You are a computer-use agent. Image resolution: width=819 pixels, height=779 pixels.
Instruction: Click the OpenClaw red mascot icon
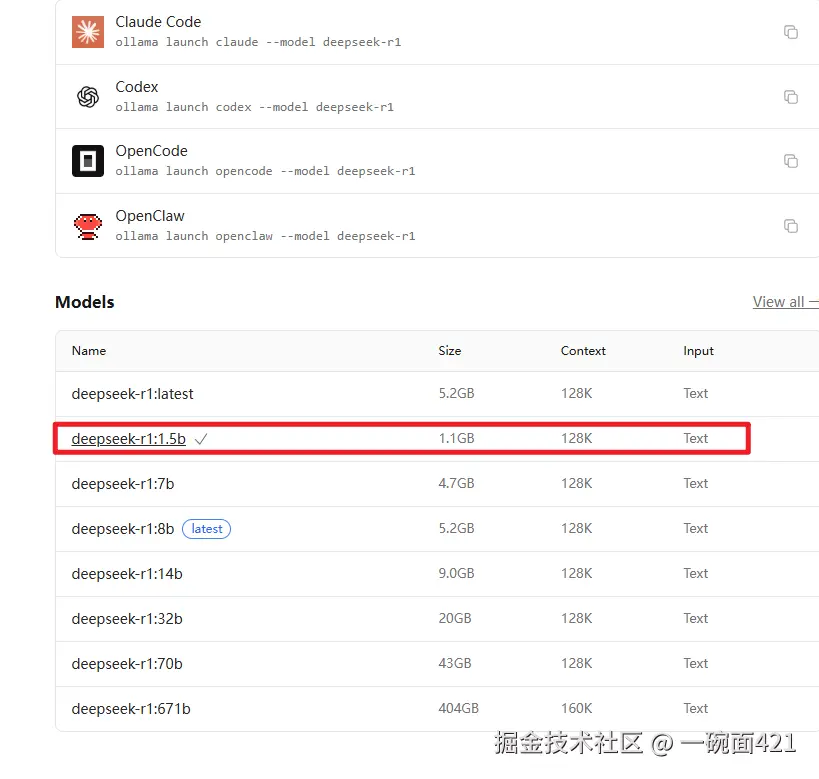click(x=88, y=226)
